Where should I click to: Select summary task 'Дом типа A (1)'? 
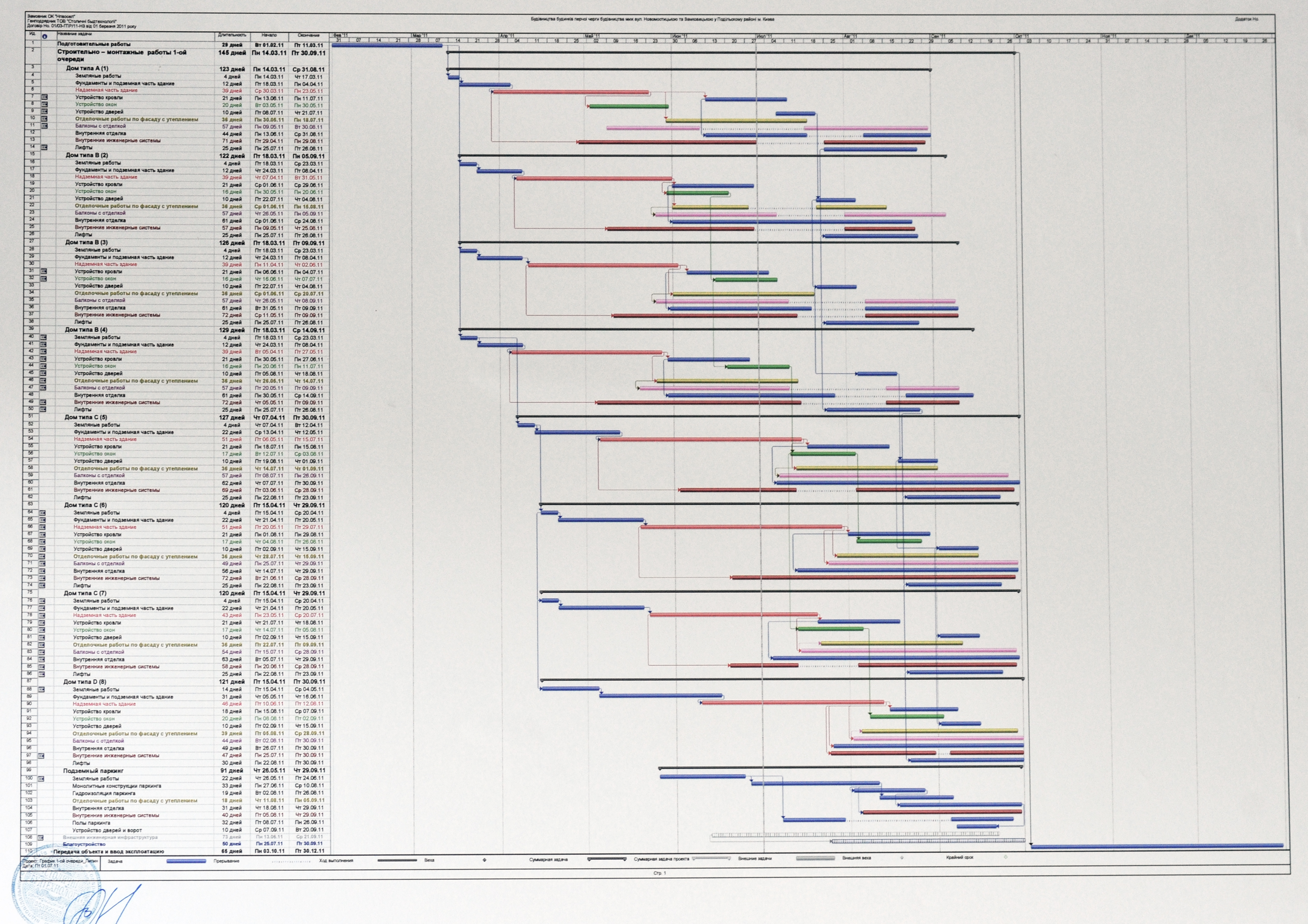(x=87, y=68)
